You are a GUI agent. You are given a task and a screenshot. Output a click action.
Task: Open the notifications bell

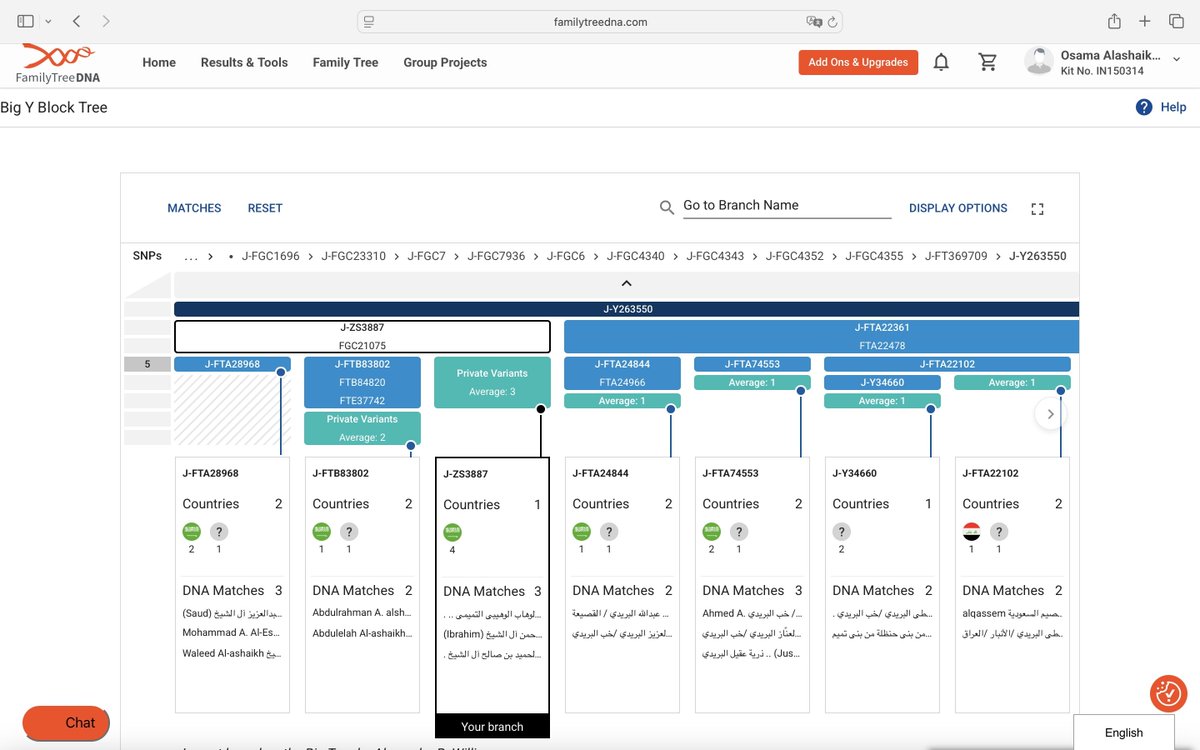[941, 62]
